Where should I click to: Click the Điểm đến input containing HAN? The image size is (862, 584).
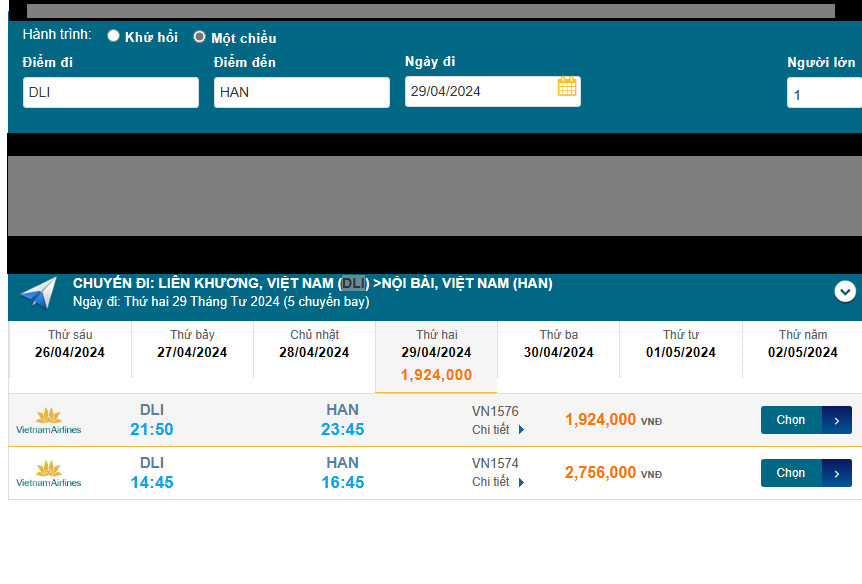point(301,93)
